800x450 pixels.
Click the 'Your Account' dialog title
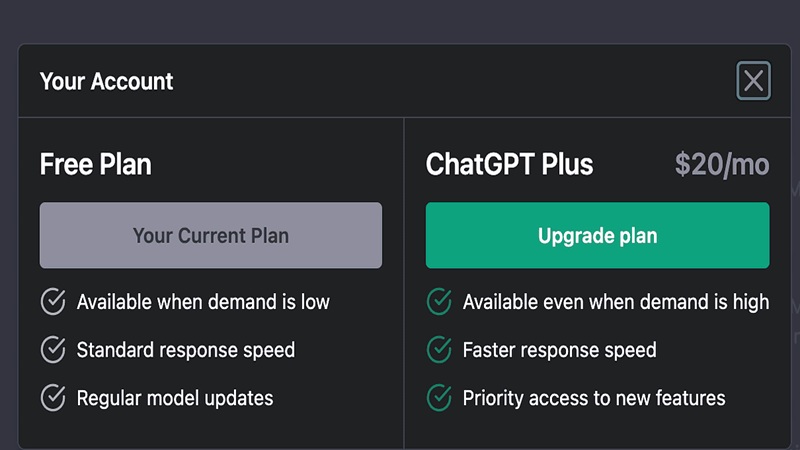tap(106, 81)
